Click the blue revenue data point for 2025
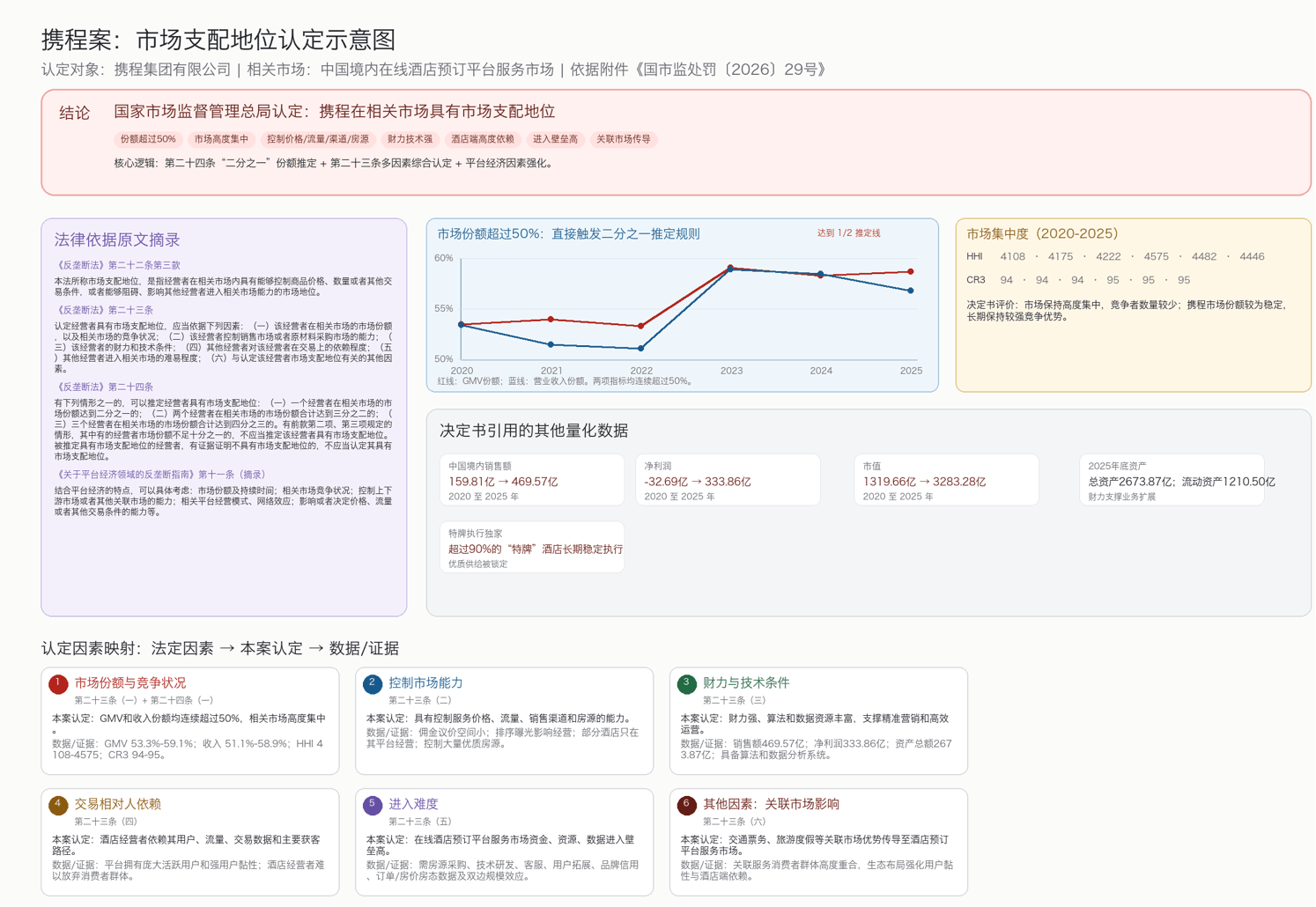The width and height of the screenshot is (1316, 907). coord(911,291)
